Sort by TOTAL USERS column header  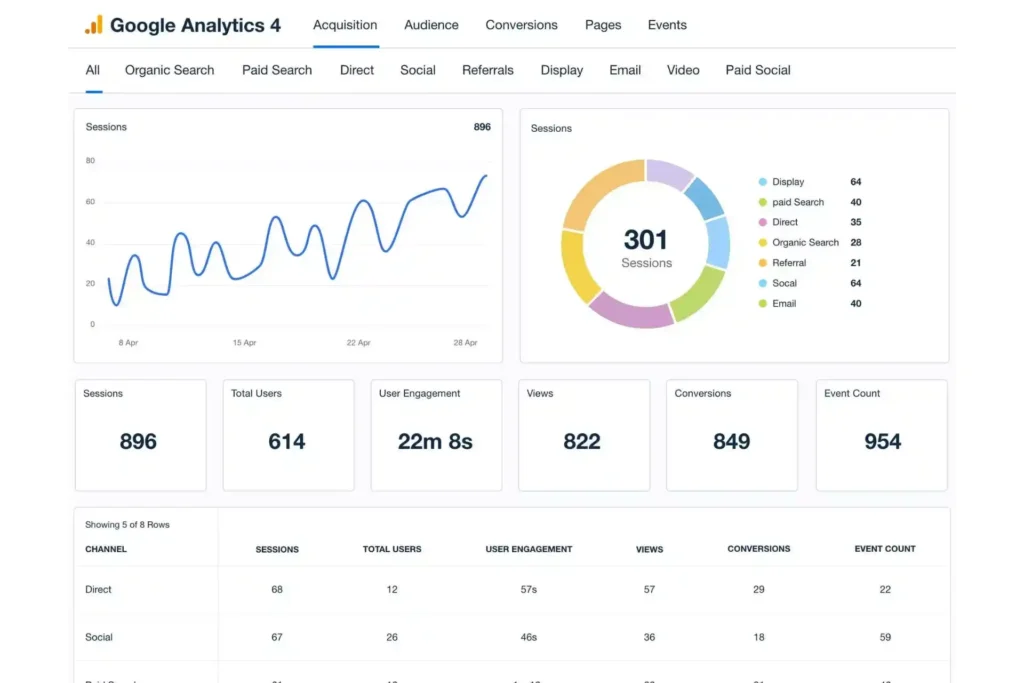[x=392, y=549]
